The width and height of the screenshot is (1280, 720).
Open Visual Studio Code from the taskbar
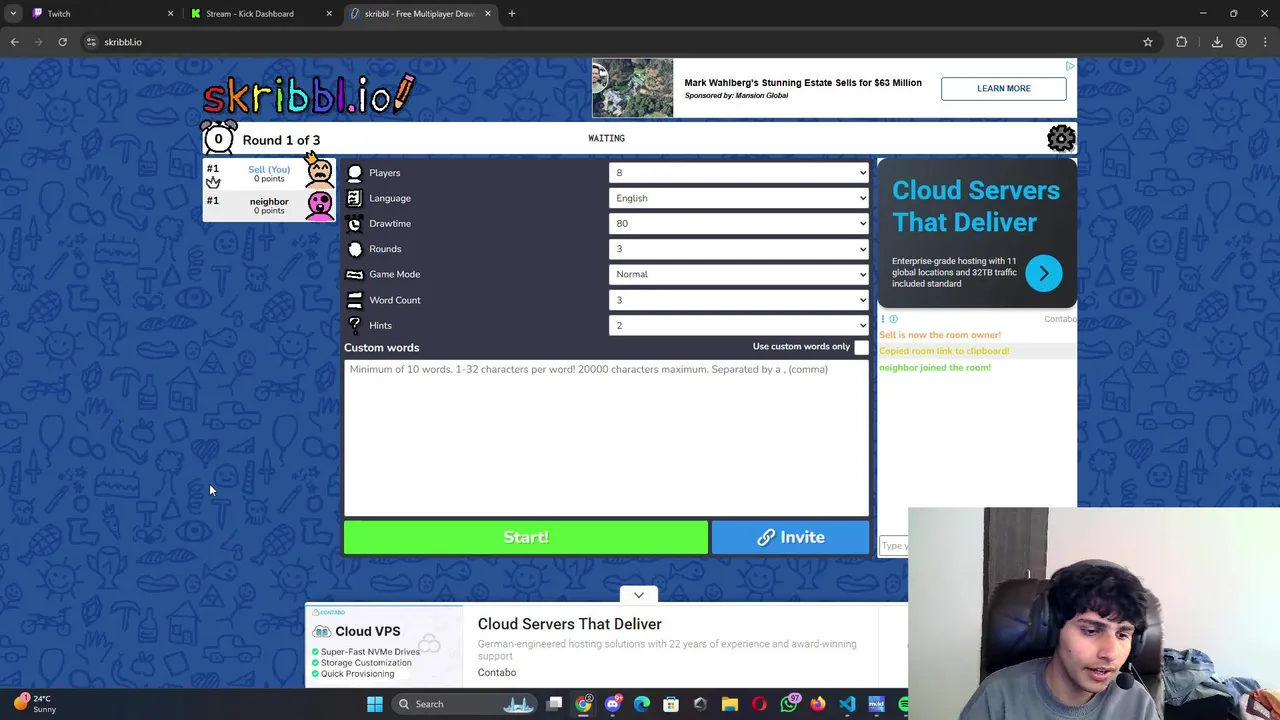pos(847,704)
